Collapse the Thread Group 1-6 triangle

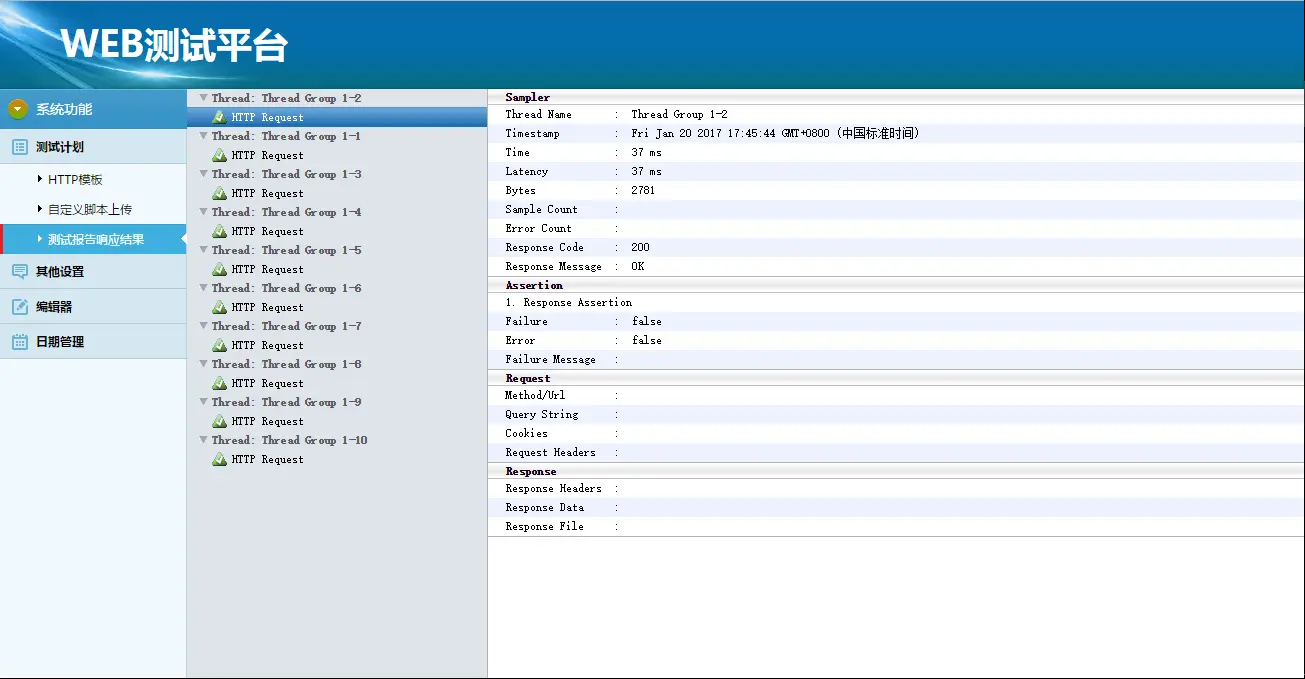point(203,288)
